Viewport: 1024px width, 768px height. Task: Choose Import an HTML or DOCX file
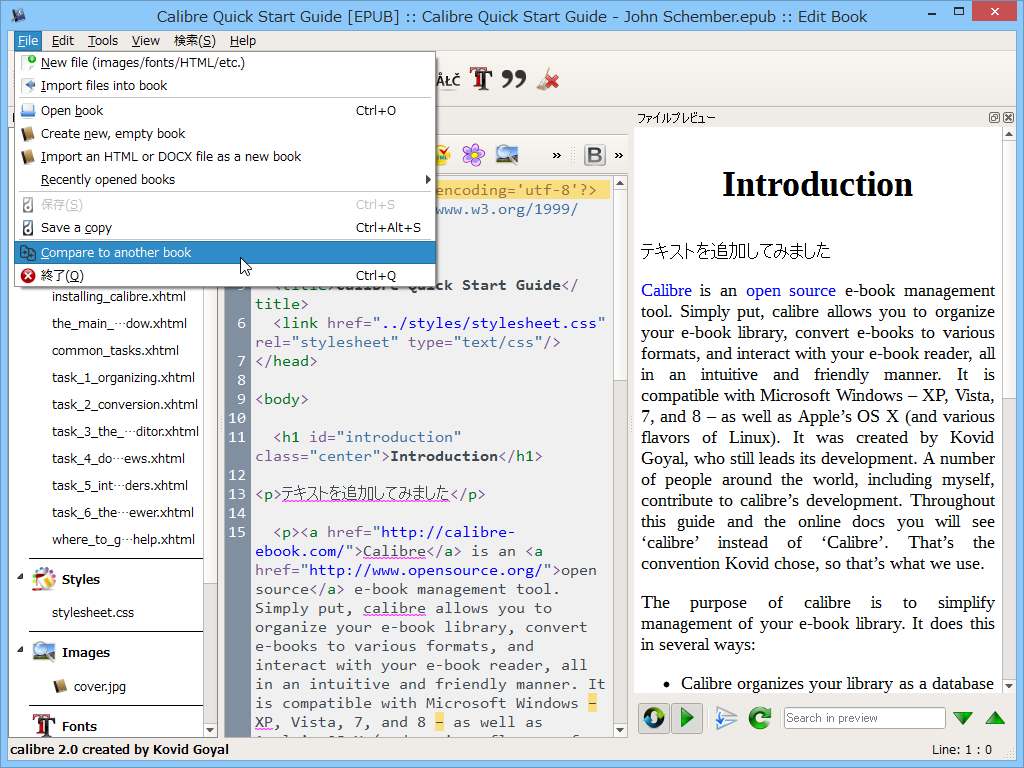tap(225, 157)
